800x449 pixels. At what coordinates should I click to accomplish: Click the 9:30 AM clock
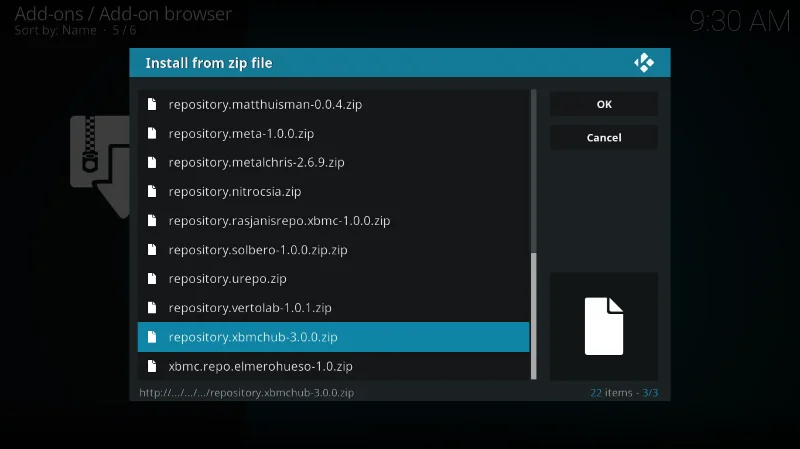(740, 21)
